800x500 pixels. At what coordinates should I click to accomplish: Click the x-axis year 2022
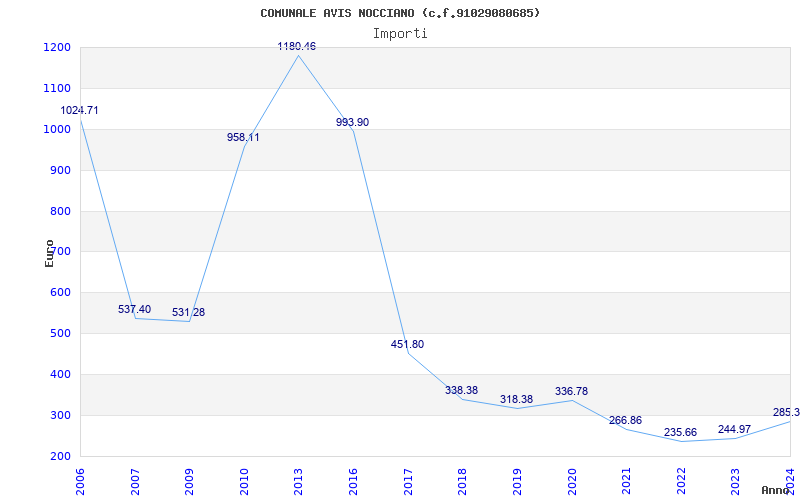(x=681, y=481)
